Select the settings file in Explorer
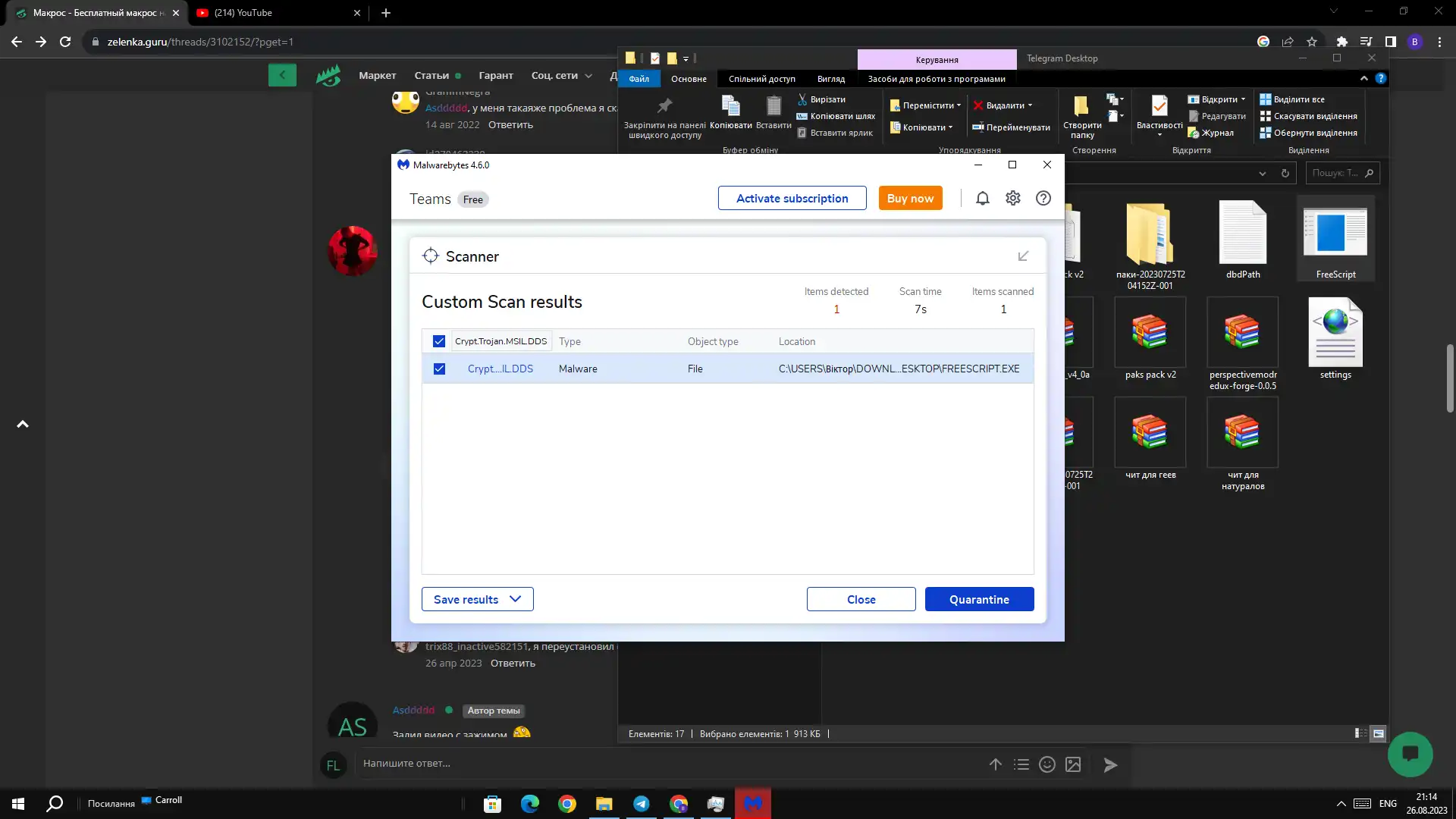Image resolution: width=1456 pixels, height=819 pixels. coord(1335,340)
